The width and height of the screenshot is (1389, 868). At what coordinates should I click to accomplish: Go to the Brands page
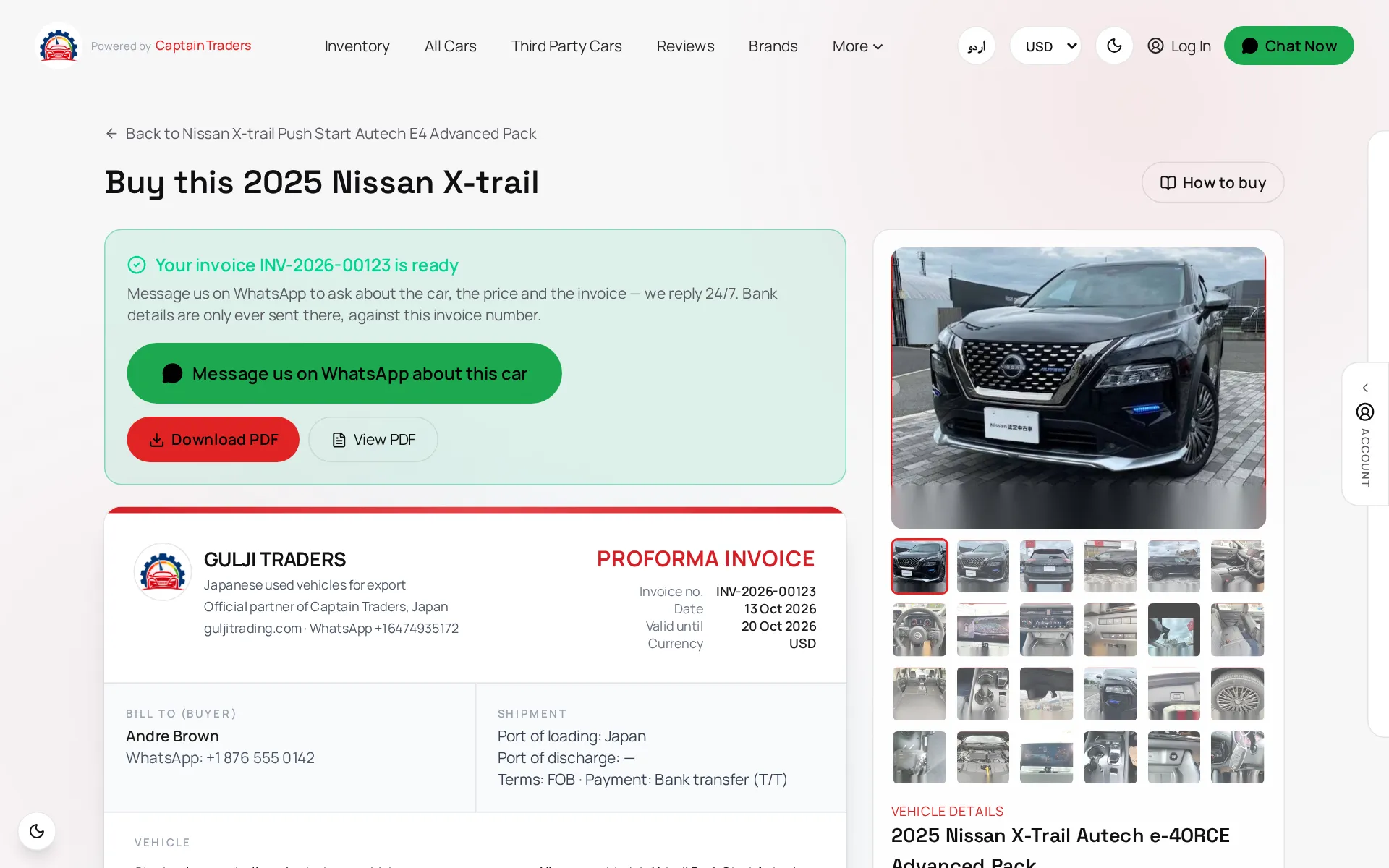click(773, 46)
